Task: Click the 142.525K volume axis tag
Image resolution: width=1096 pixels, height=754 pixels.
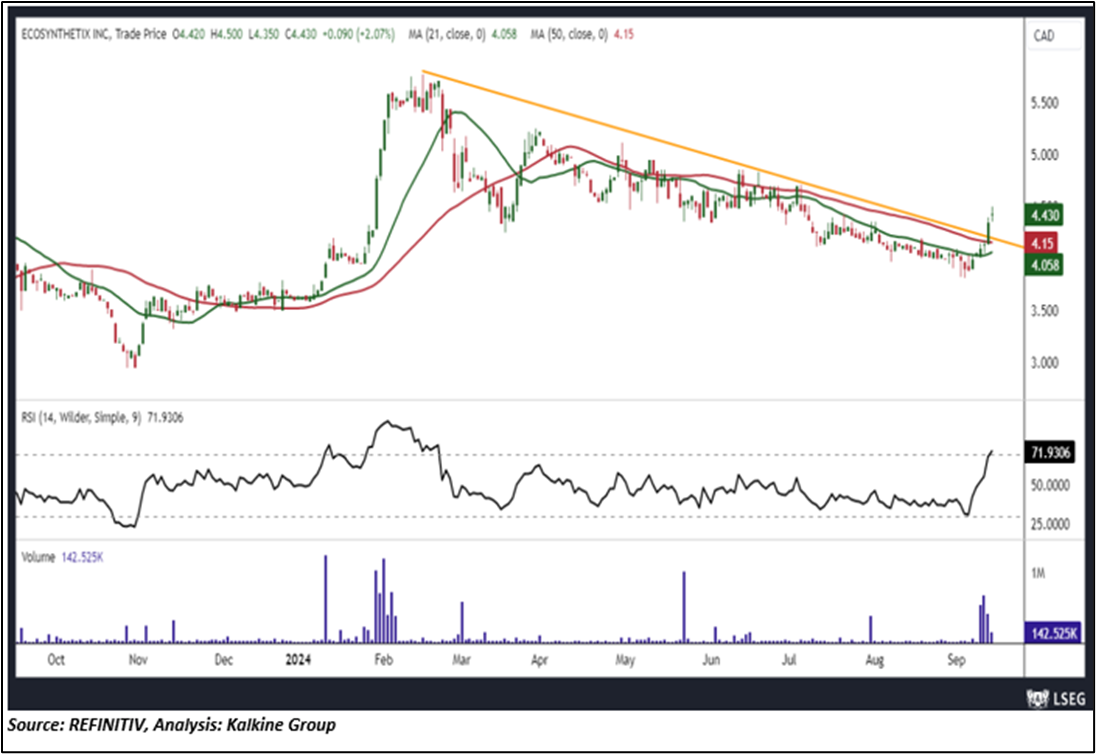Action: click(x=1053, y=633)
